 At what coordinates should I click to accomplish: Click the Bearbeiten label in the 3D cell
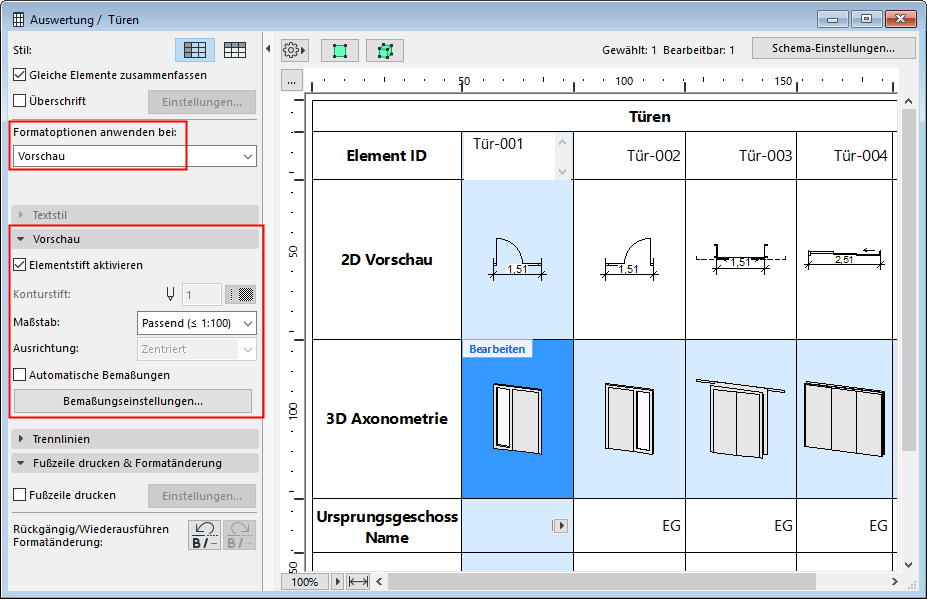point(497,349)
